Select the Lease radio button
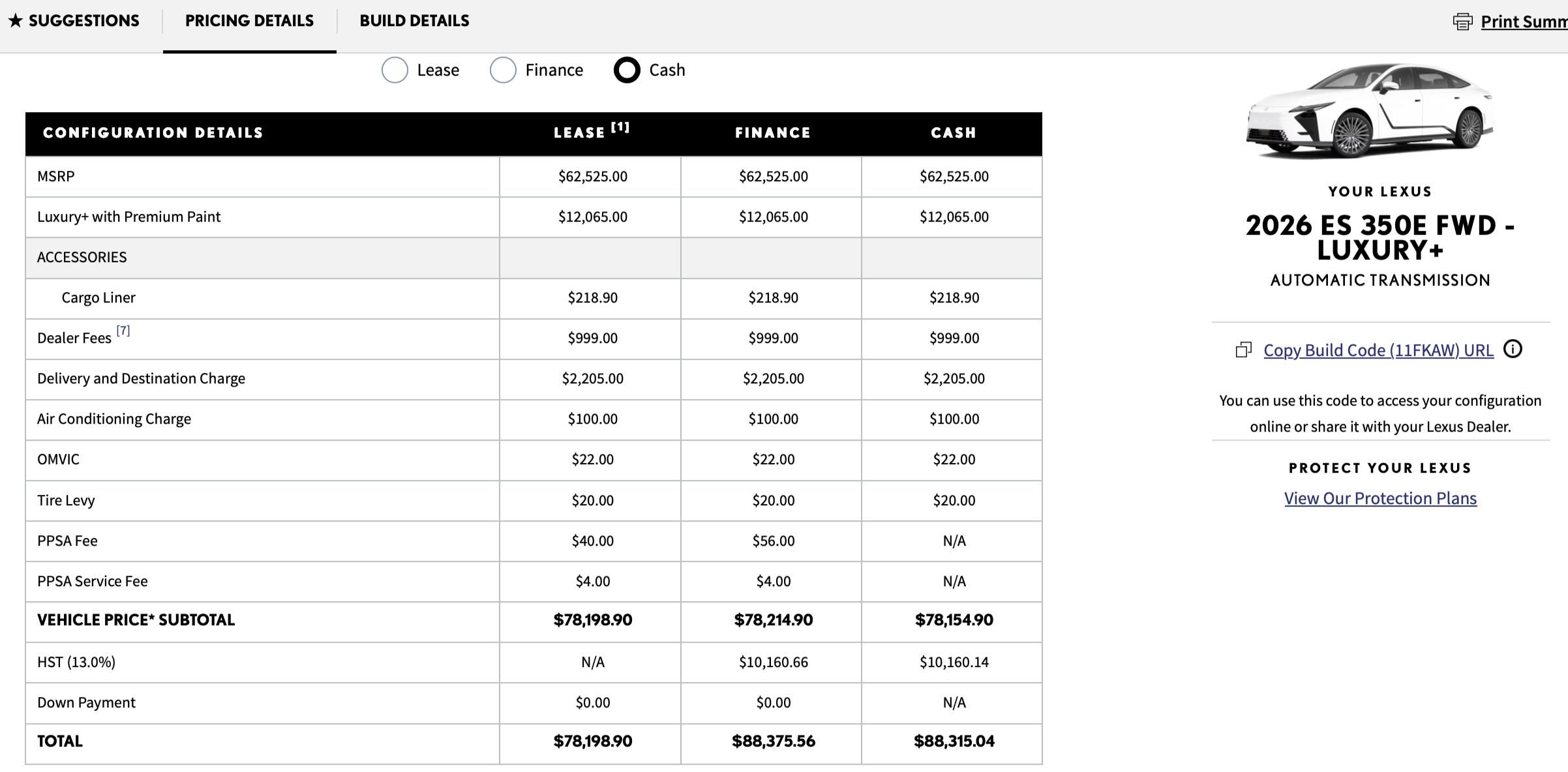Viewport: 1568px width, 772px height. click(395, 70)
